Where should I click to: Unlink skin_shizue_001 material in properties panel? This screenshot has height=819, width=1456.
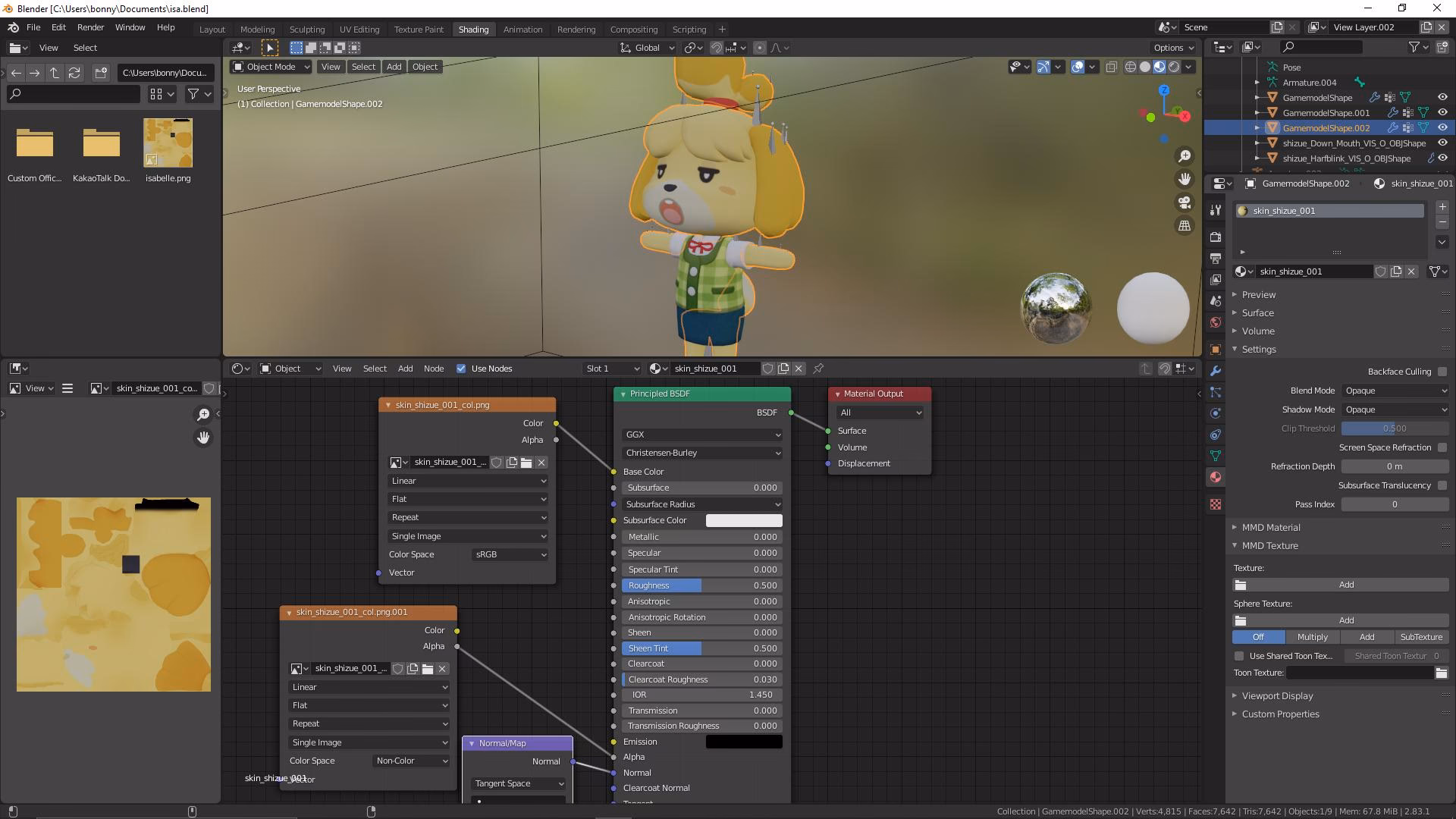point(1411,271)
